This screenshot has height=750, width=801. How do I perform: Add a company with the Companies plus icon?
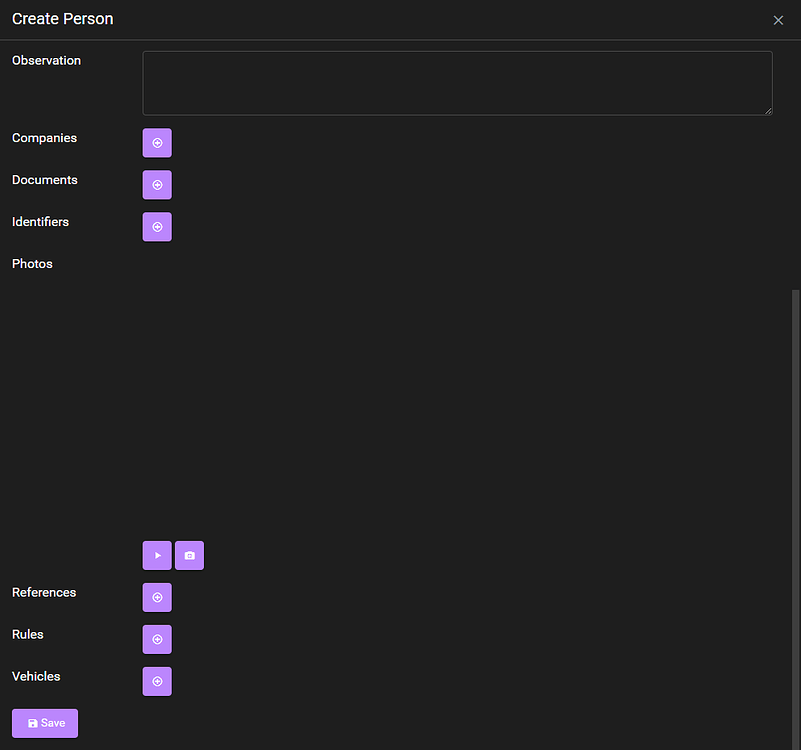tap(157, 143)
